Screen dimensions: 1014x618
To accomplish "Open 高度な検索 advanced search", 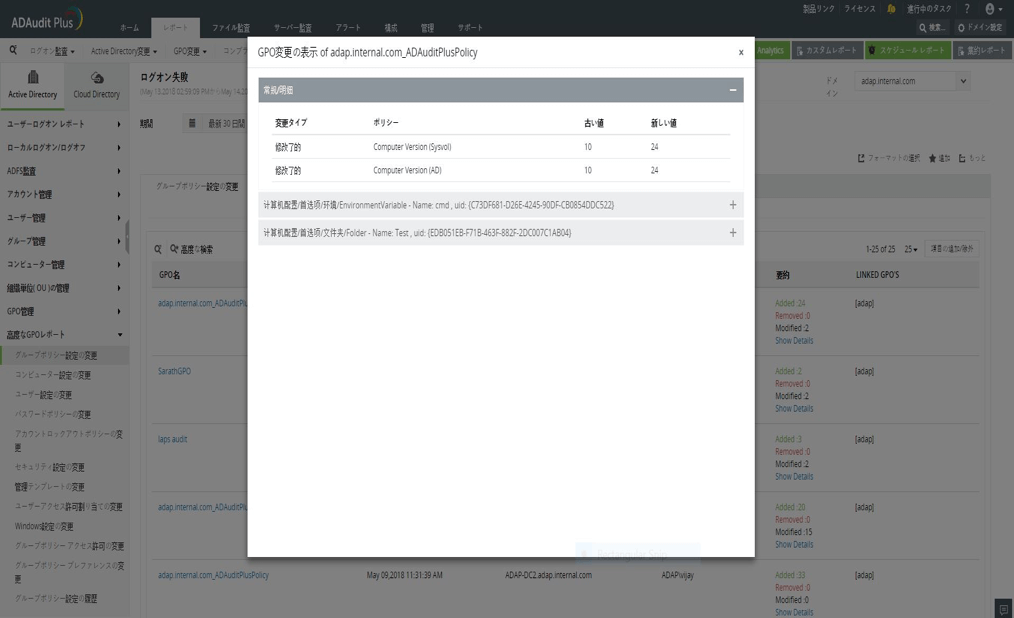I will point(191,249).
